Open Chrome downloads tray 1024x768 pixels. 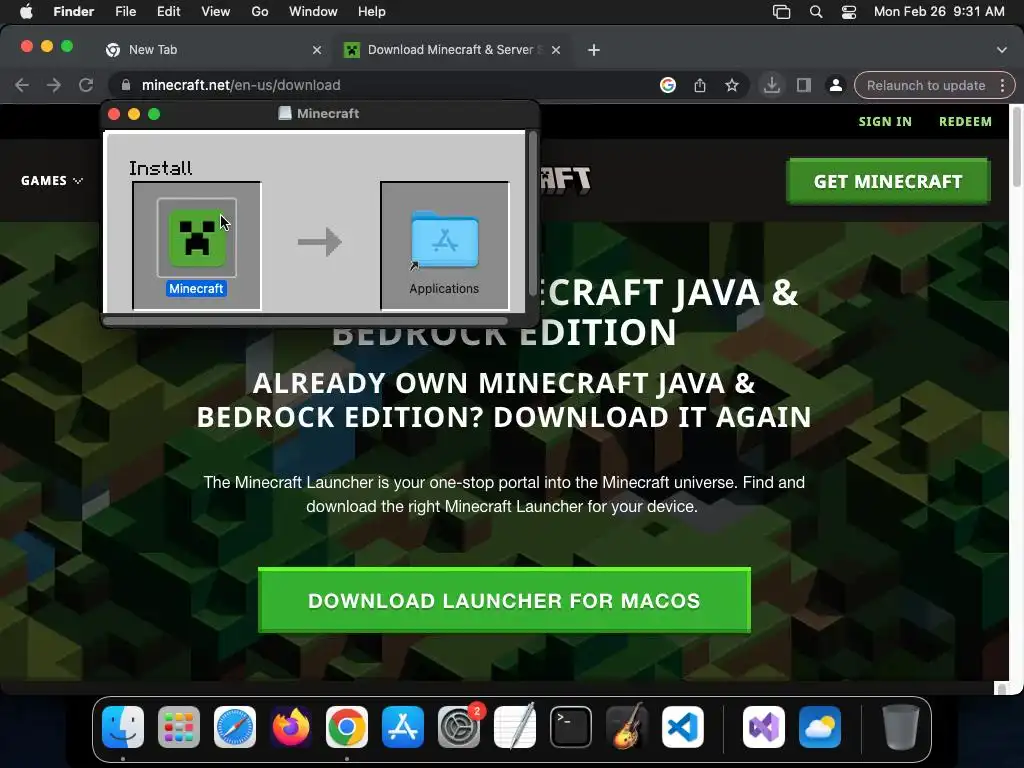click(771, 86)
